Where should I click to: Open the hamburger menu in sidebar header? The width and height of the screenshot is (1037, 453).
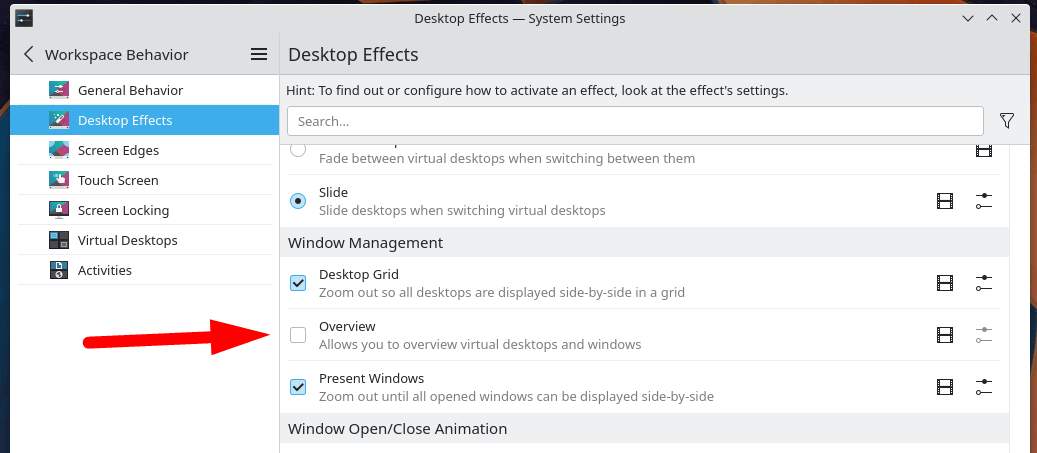[258, 54]
